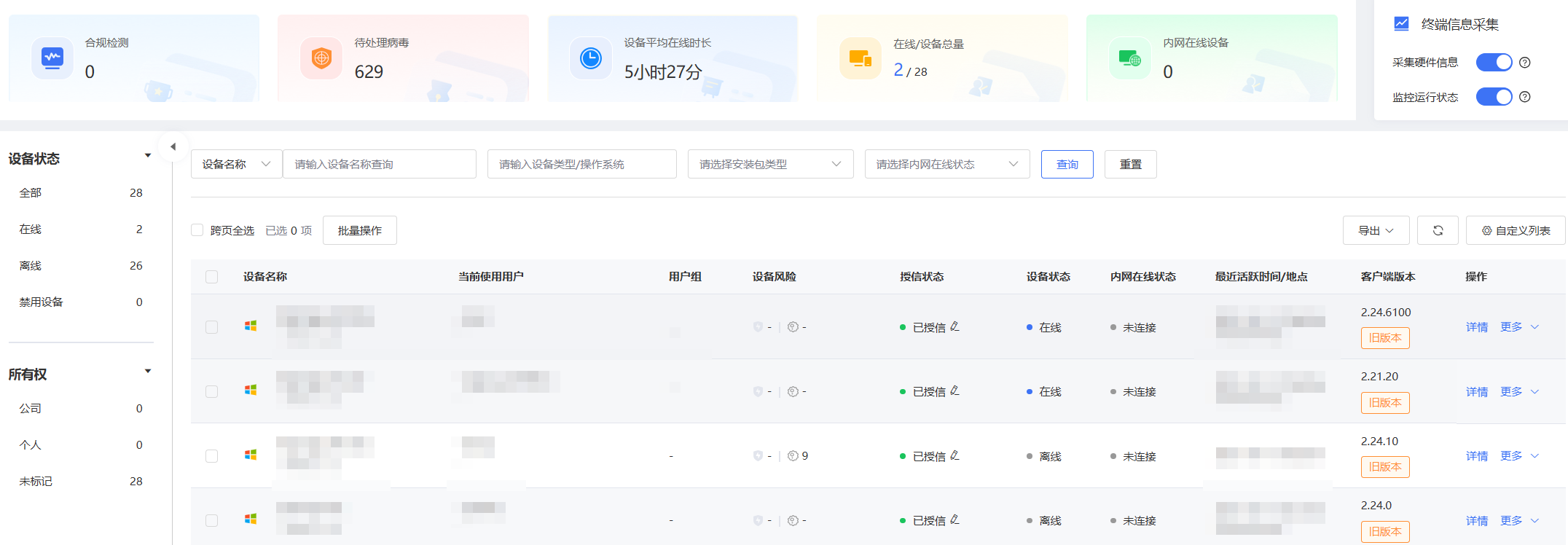The width and height of the screenshot is (1568, 545).
Task: Filter devices by 离线 status
Action: coord(31,266)
